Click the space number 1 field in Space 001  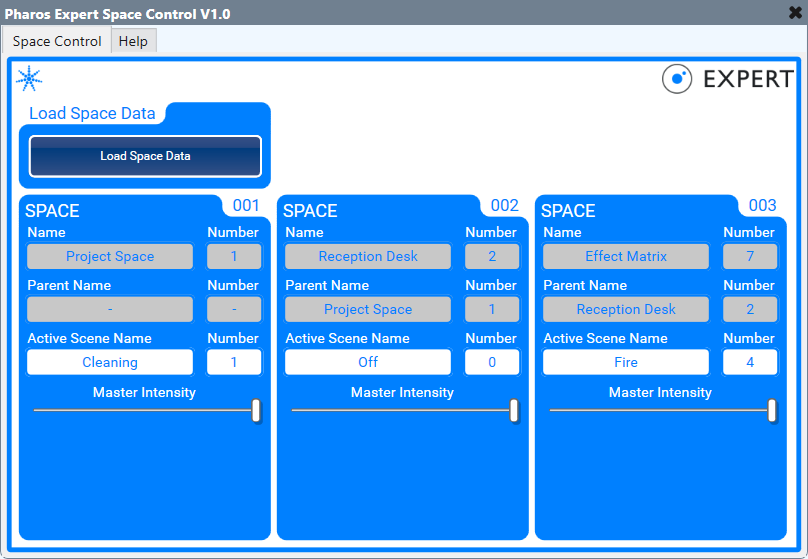[x=234, y=256]
